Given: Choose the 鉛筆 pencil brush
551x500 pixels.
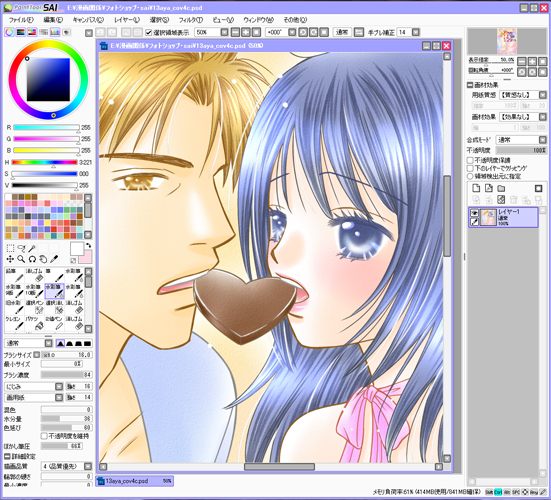Looking at the screenshot, I should [14, 275].
